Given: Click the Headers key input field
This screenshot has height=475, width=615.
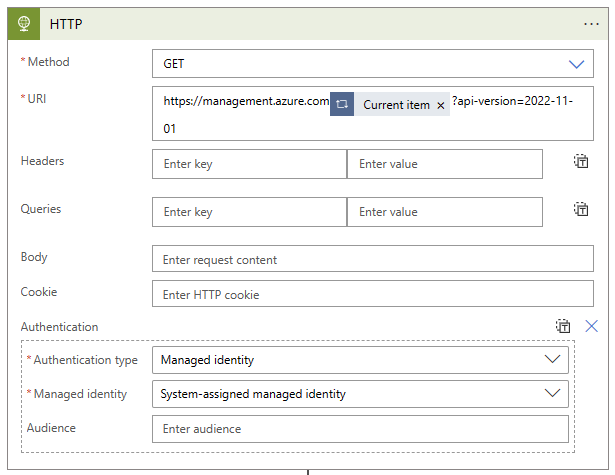Looking at the screenshot, I should tap(249, 164).
